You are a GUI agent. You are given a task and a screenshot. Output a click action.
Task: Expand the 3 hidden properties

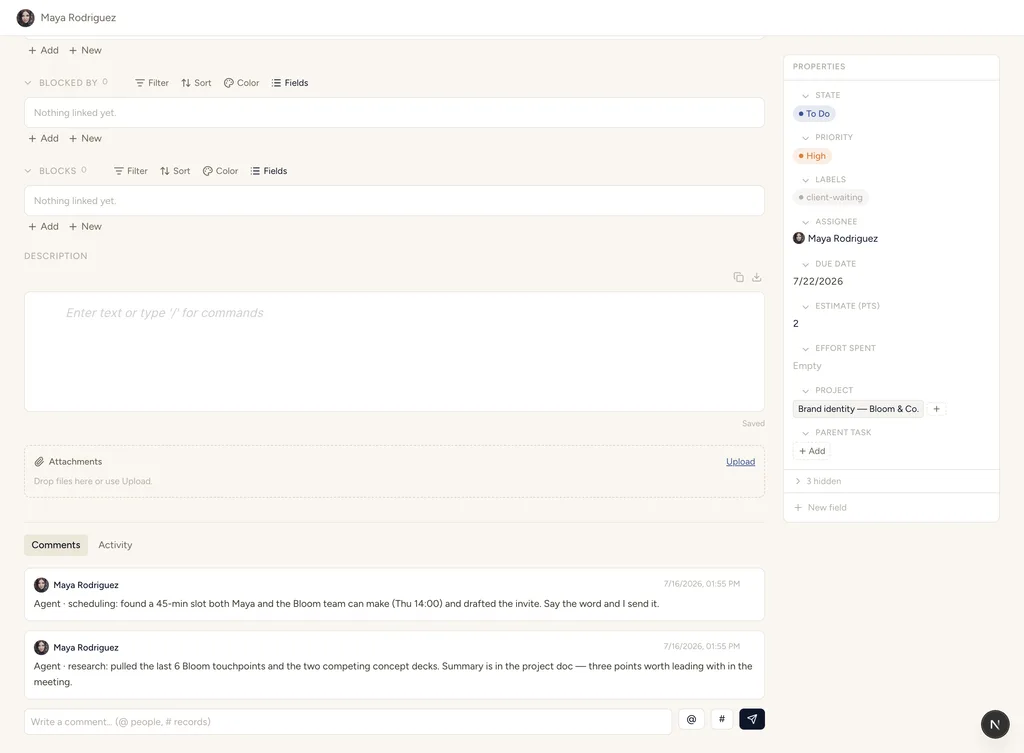click(818, 481)
